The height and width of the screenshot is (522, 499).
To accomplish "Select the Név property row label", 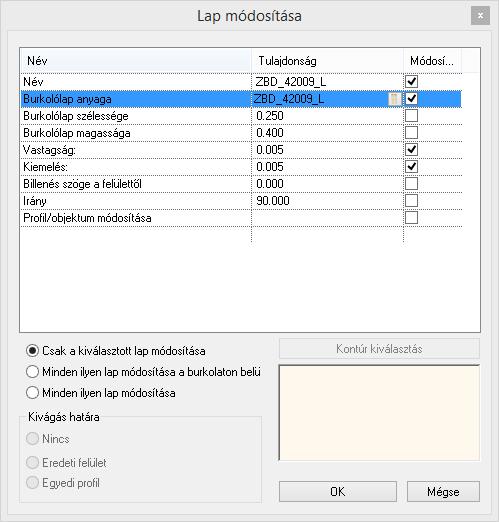I will pos(33,82).
